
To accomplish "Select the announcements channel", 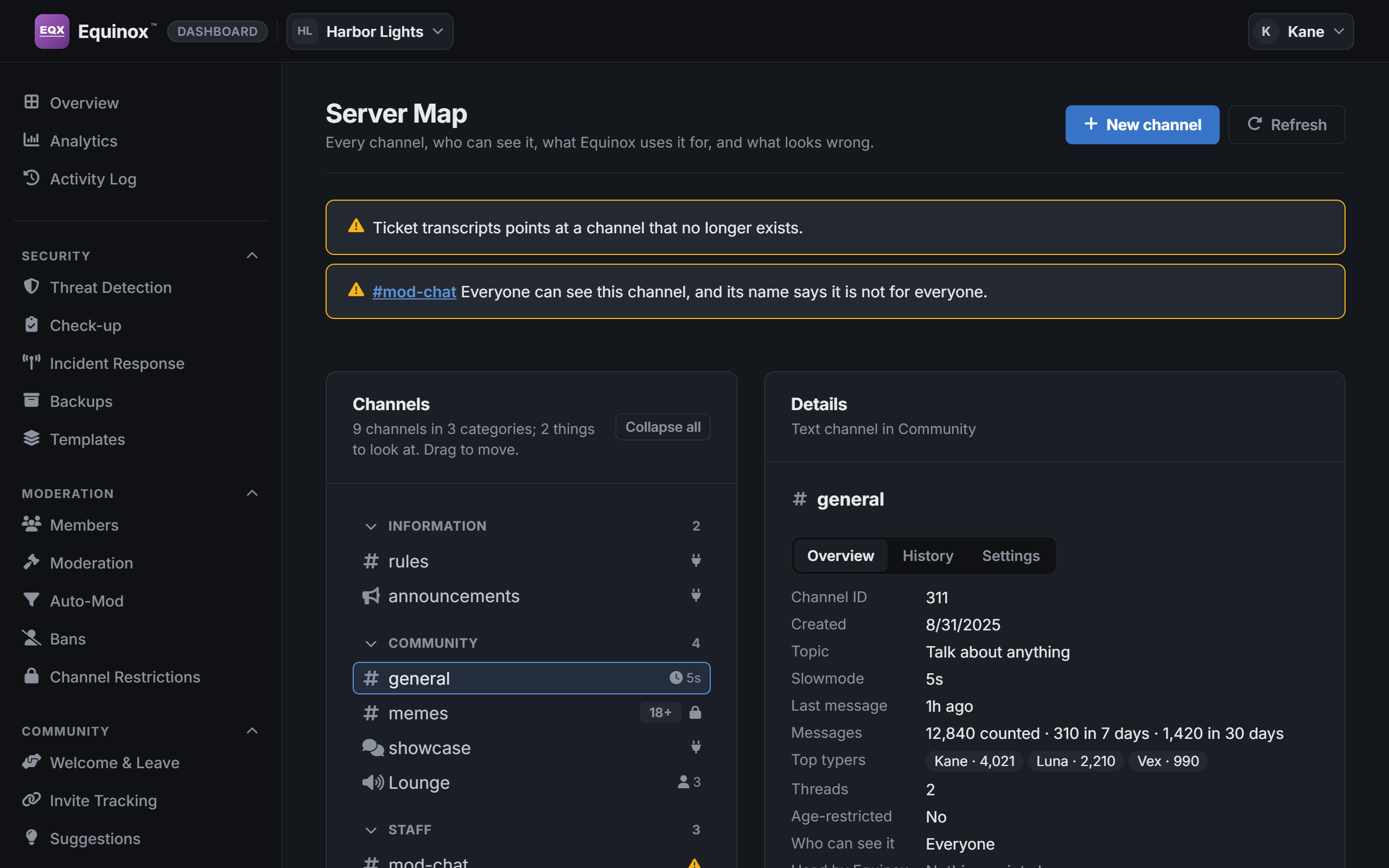I will point(532,596).
